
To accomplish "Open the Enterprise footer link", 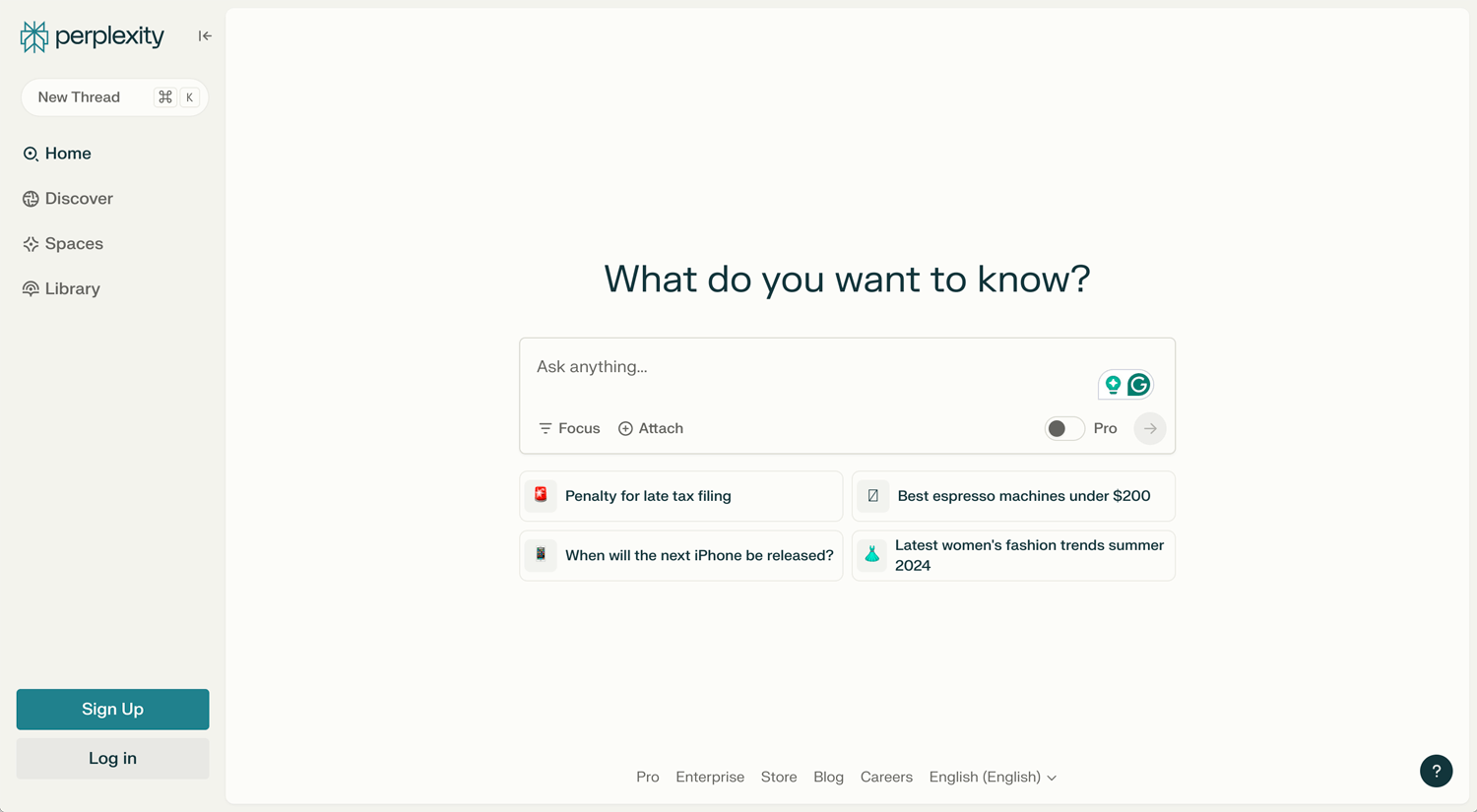I will point(710,778).
